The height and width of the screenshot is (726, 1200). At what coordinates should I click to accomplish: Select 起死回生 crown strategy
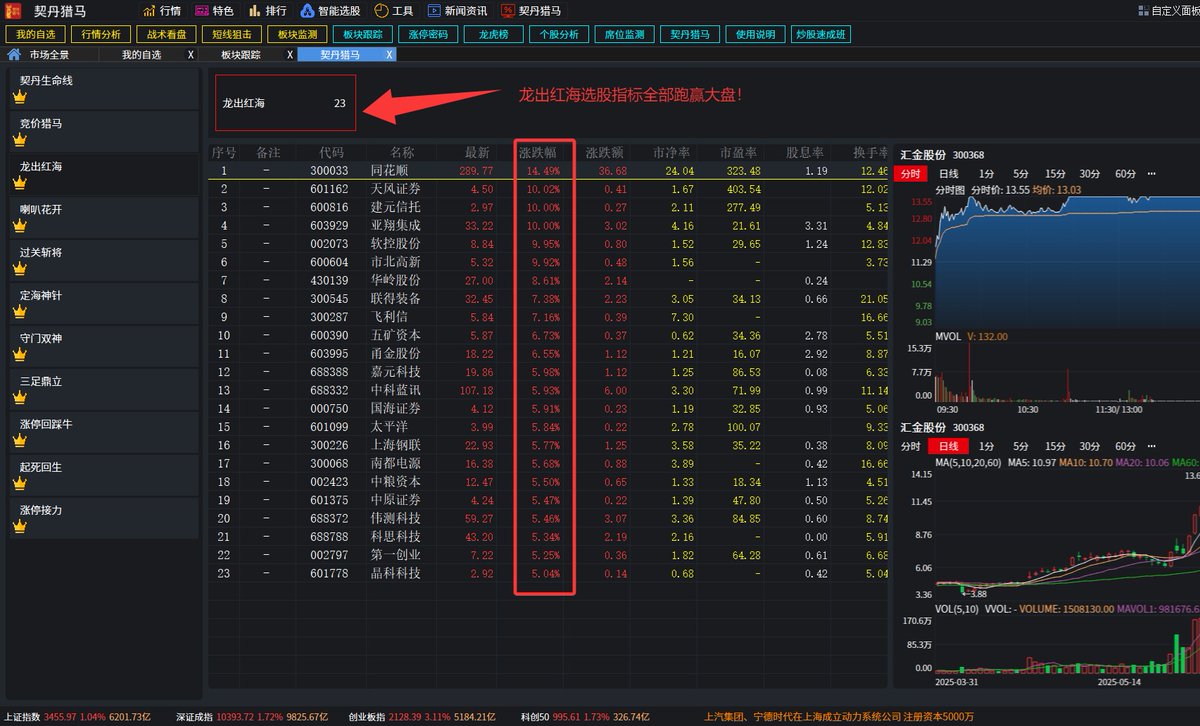[103, 476]
